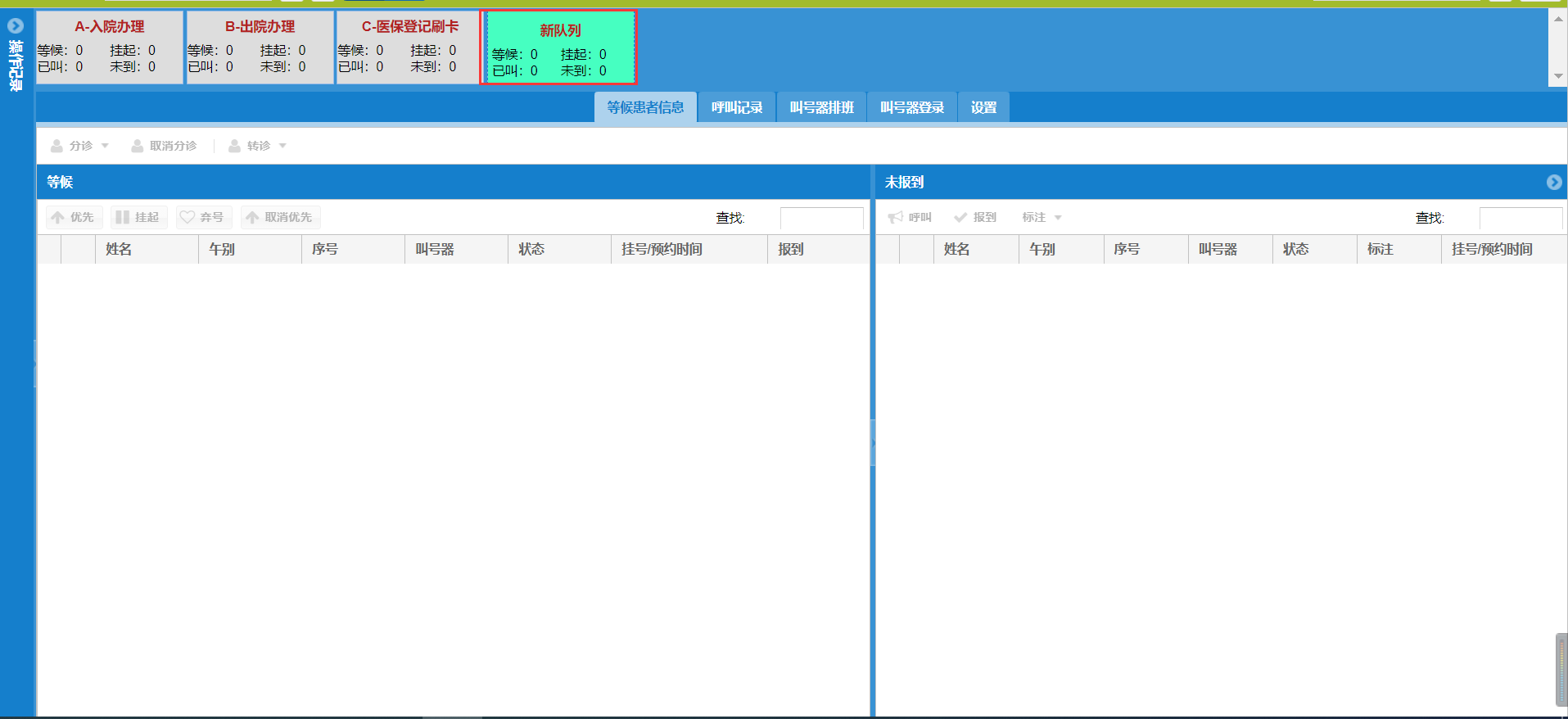Click the 弃号 heart button
Viewport: 1568px width, 719px height.
coord(203,217)
